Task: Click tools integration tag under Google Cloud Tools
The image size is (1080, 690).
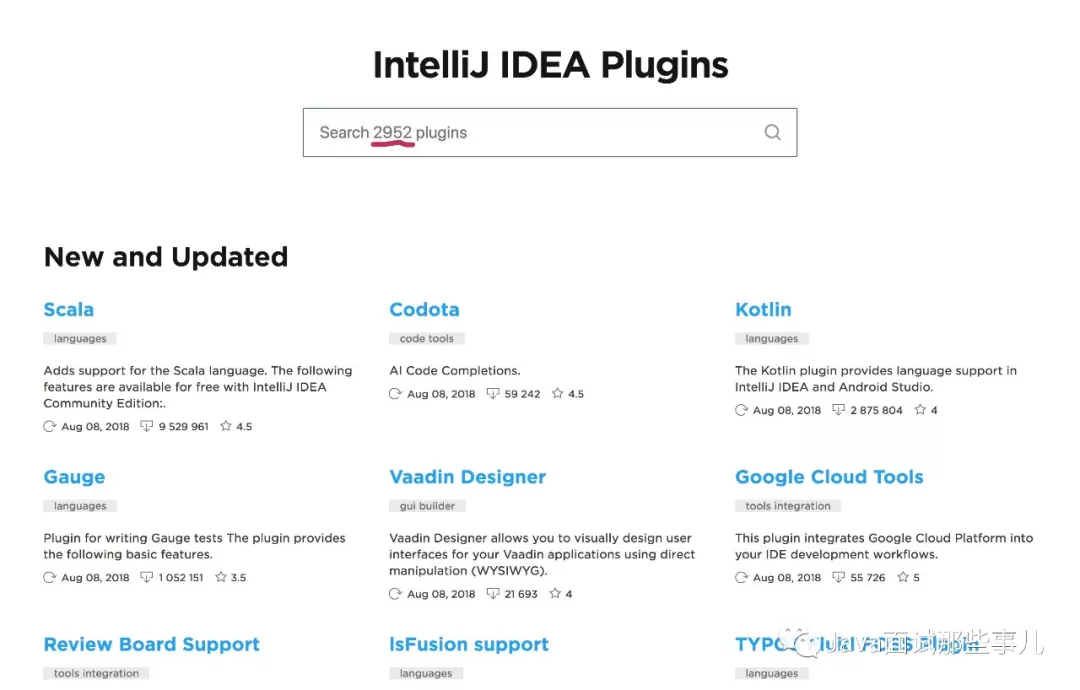Action: tap(788, 506)
